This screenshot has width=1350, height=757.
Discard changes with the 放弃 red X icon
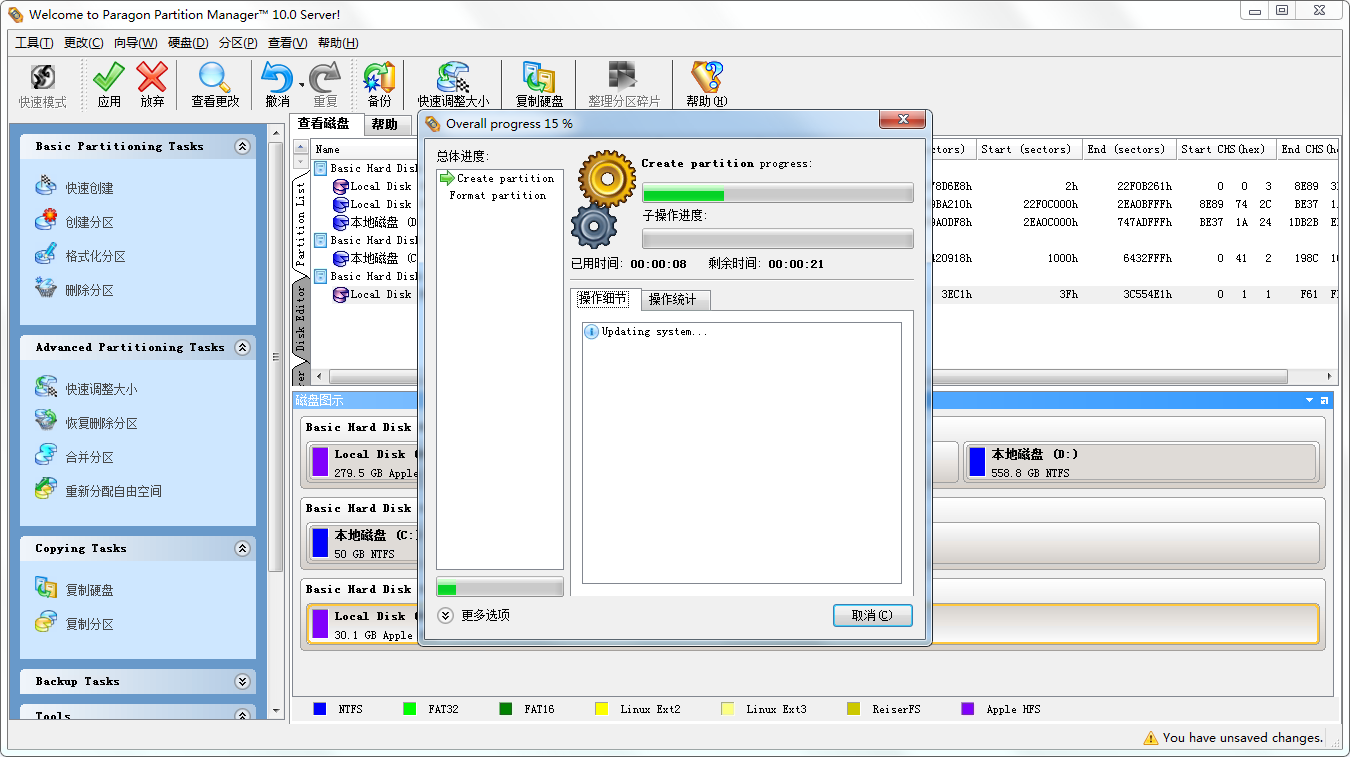(x=152, y=78)
